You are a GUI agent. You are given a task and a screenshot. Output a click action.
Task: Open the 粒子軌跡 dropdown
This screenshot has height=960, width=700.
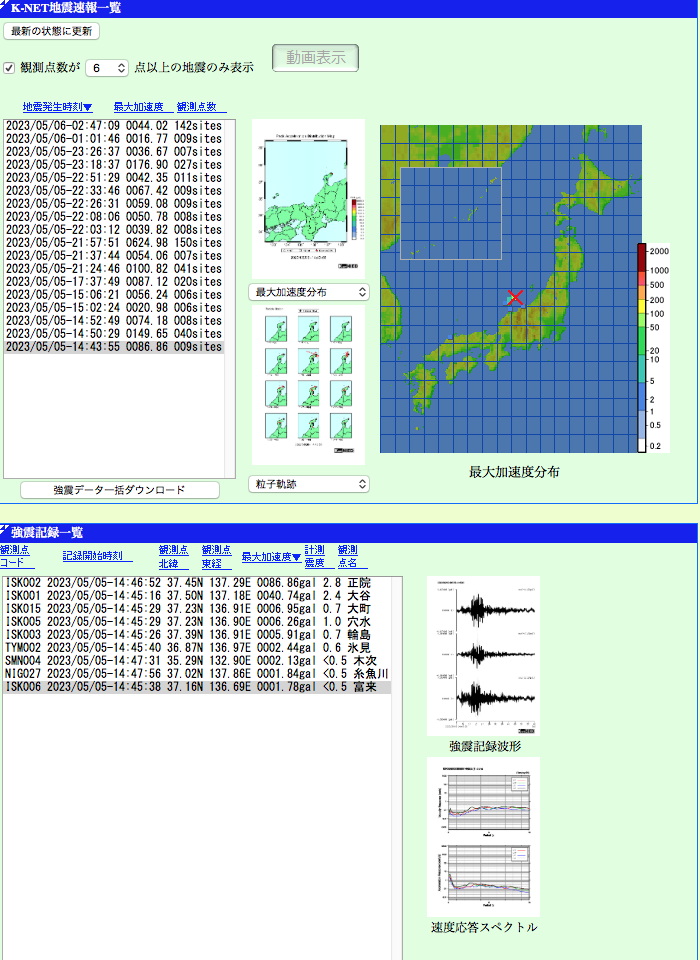point(309,484)
